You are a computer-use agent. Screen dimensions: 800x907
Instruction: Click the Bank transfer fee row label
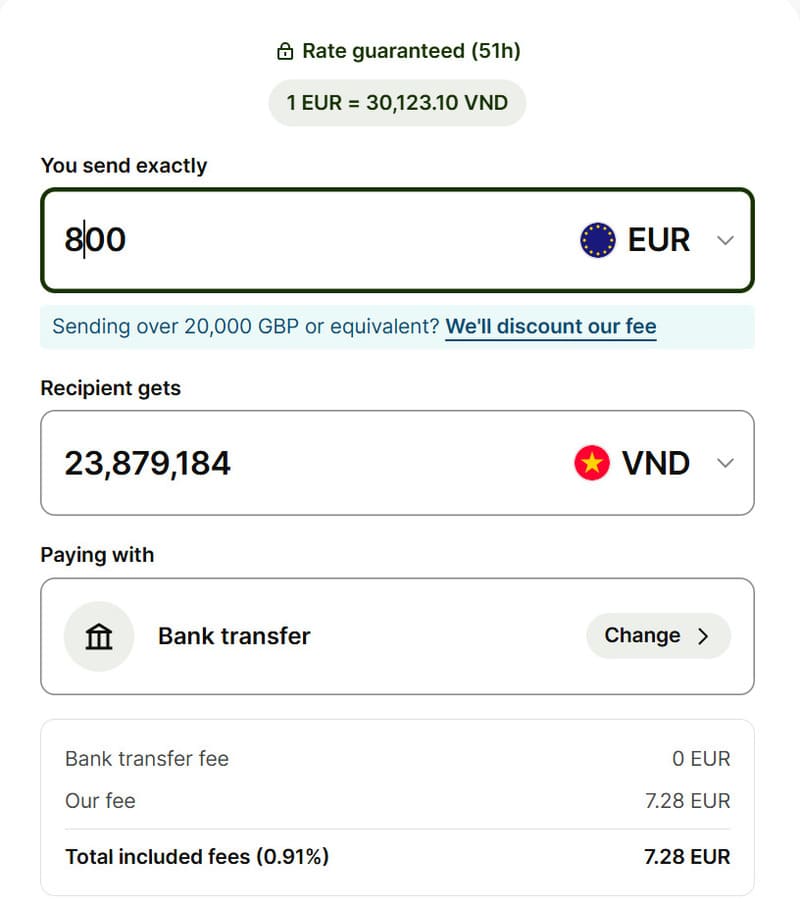click(x=147, y=759)
